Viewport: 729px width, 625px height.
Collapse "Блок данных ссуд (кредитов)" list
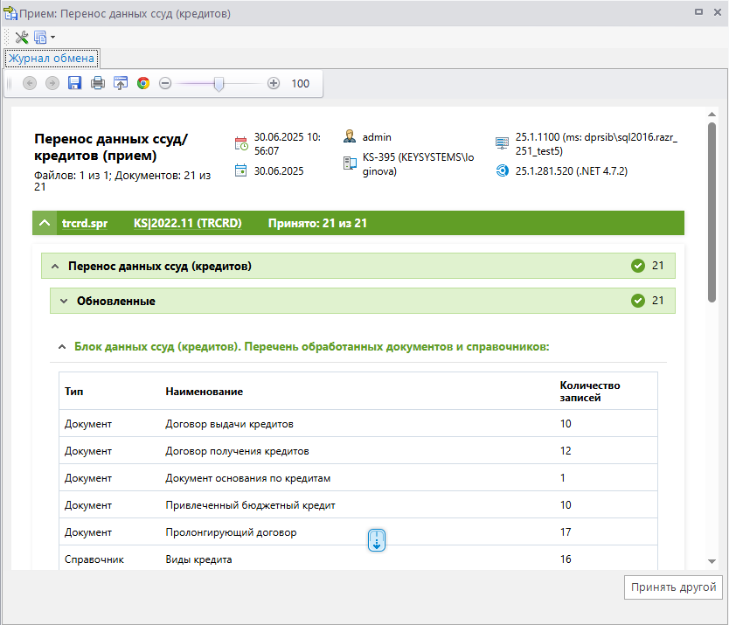coord(62,347)
